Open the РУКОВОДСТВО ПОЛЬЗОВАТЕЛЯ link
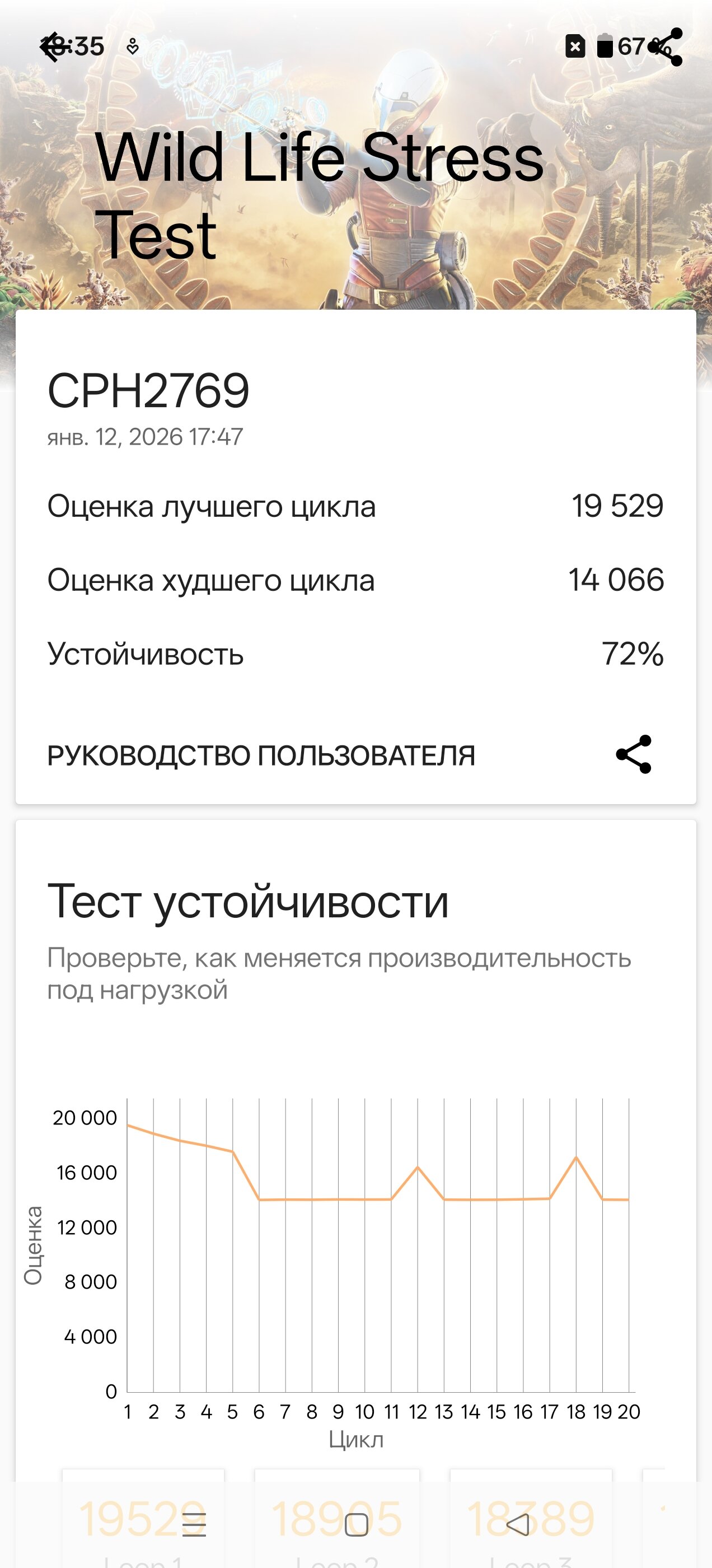 pyautogui.click(x=261, y=755)
